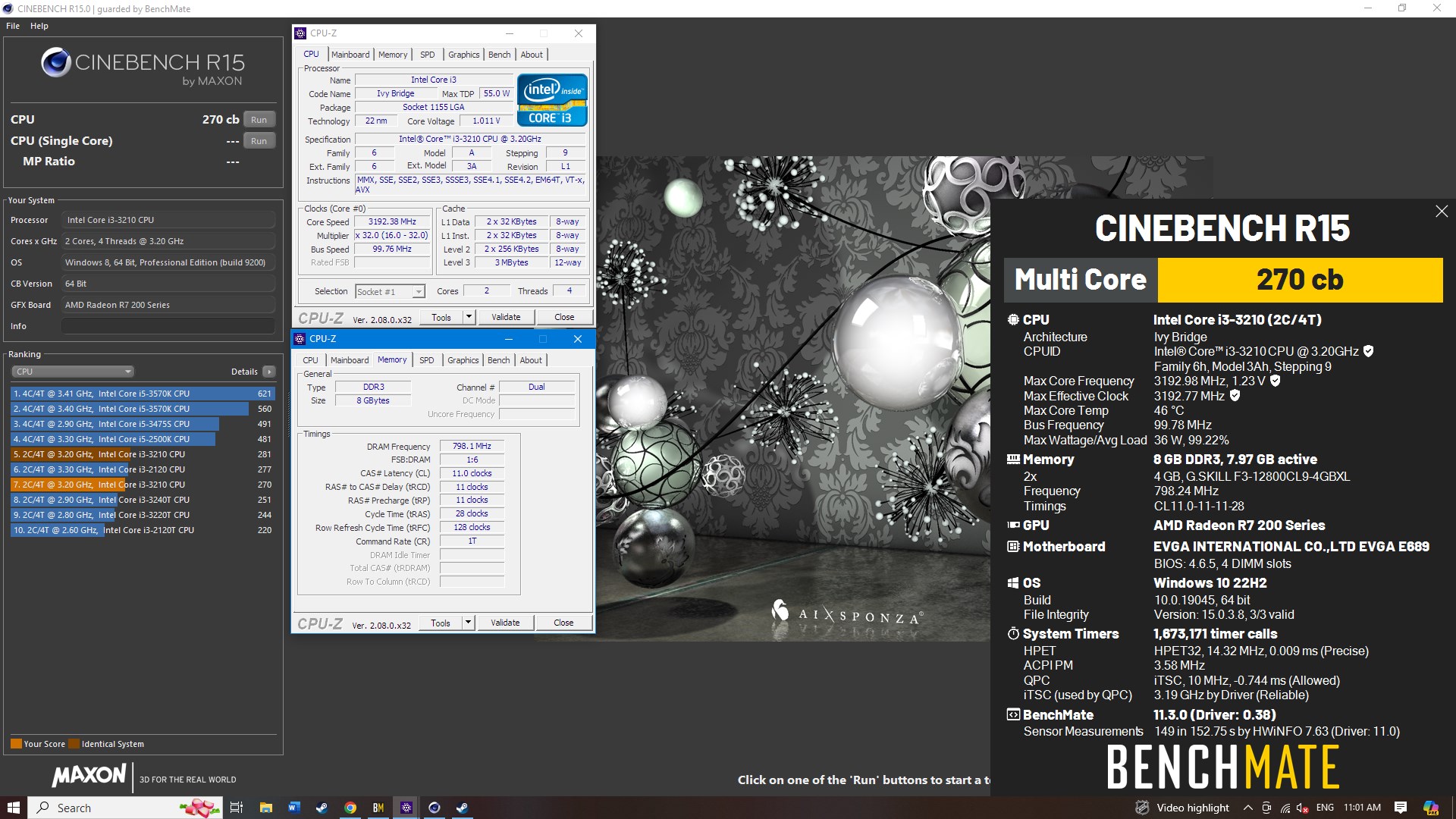Open Google Chrome from the taskbar
The width and height of the screenshot is (1456, 819).
(350, 808)
